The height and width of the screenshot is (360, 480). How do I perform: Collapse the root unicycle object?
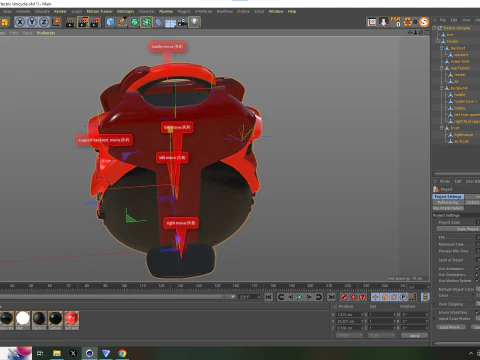pos(434,28)
